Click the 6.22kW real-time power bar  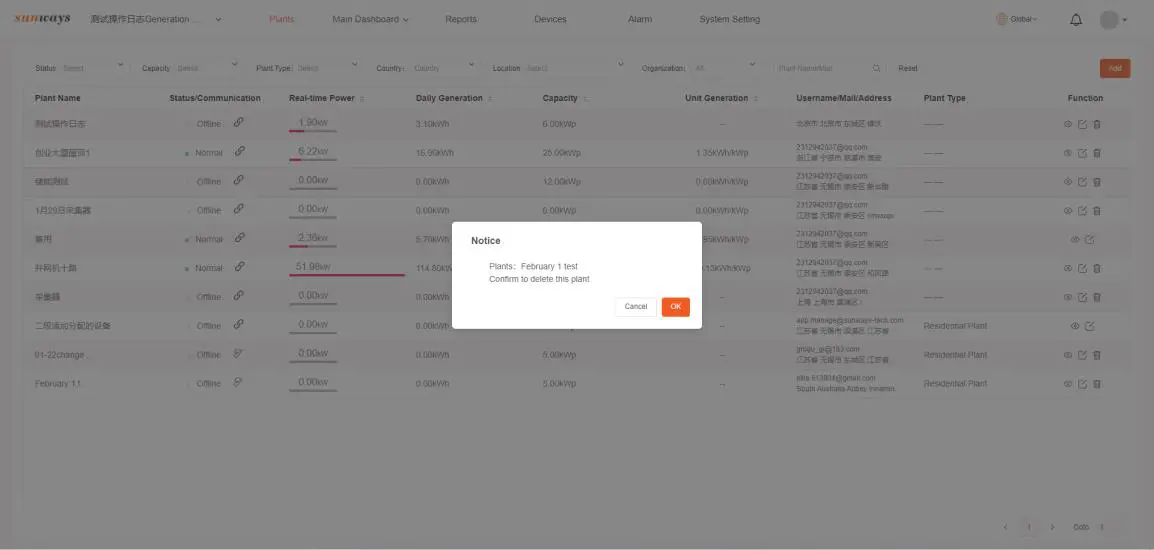click(313, 160)
